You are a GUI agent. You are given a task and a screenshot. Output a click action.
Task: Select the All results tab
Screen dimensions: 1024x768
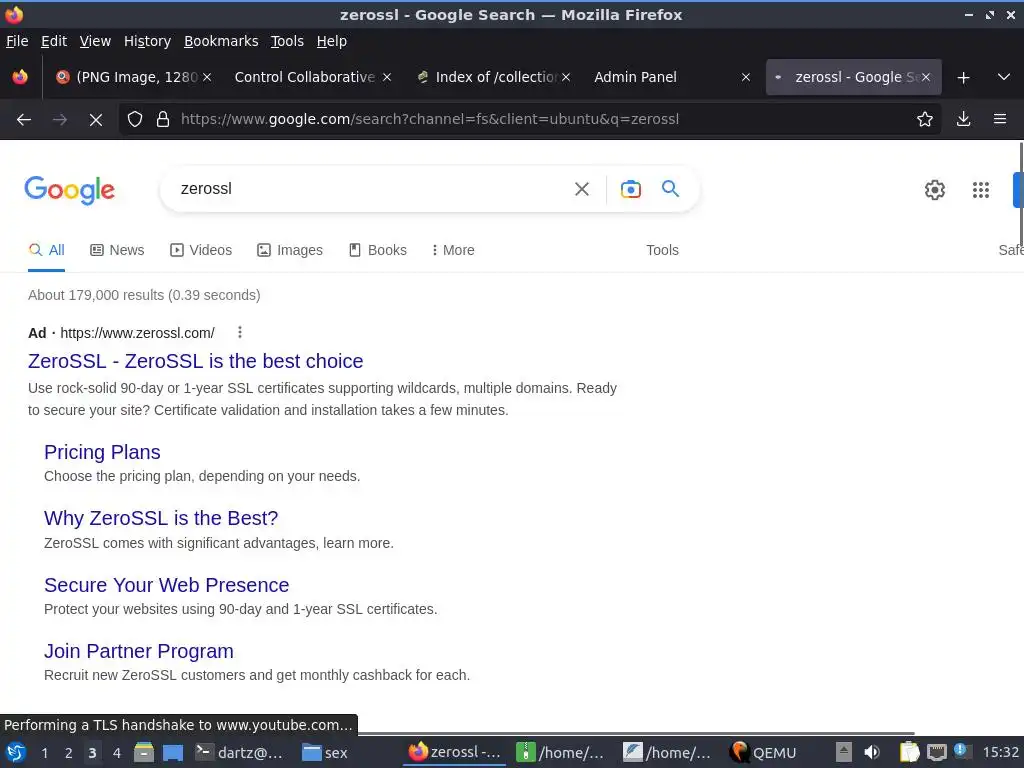coord(46,250)
